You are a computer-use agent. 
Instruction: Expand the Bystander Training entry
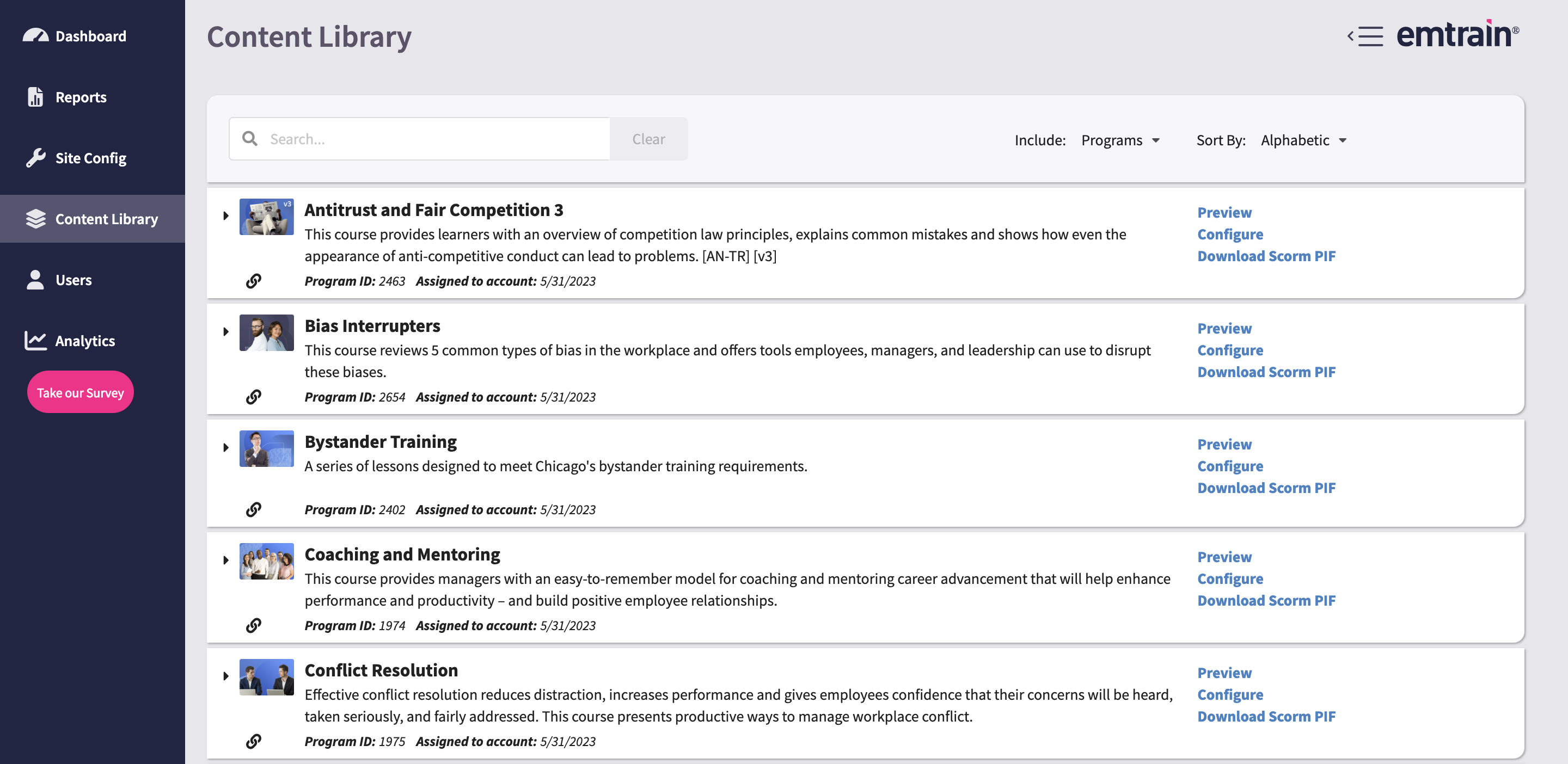coord(226,448)
